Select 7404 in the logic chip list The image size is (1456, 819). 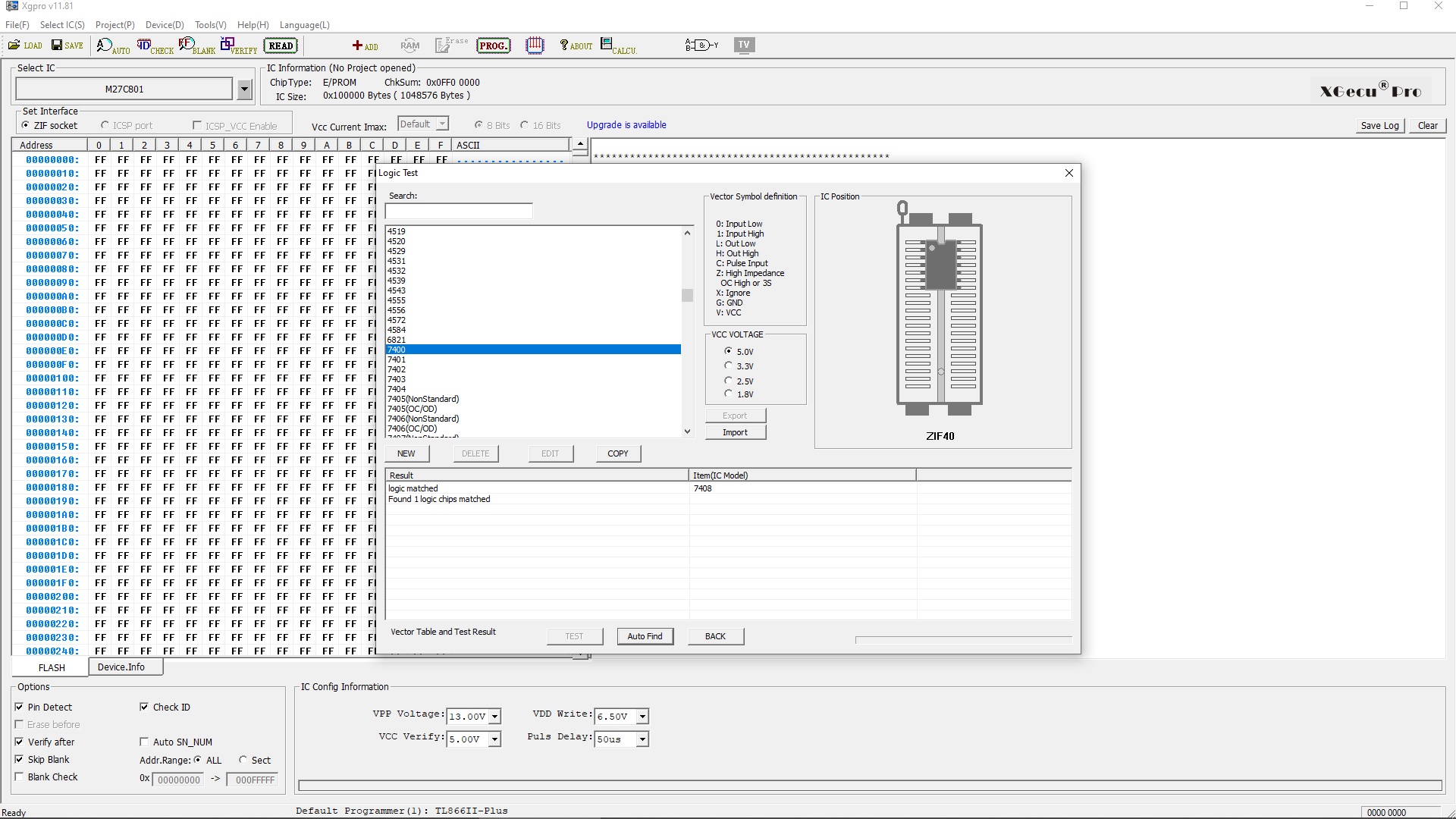tap(533, 389)
